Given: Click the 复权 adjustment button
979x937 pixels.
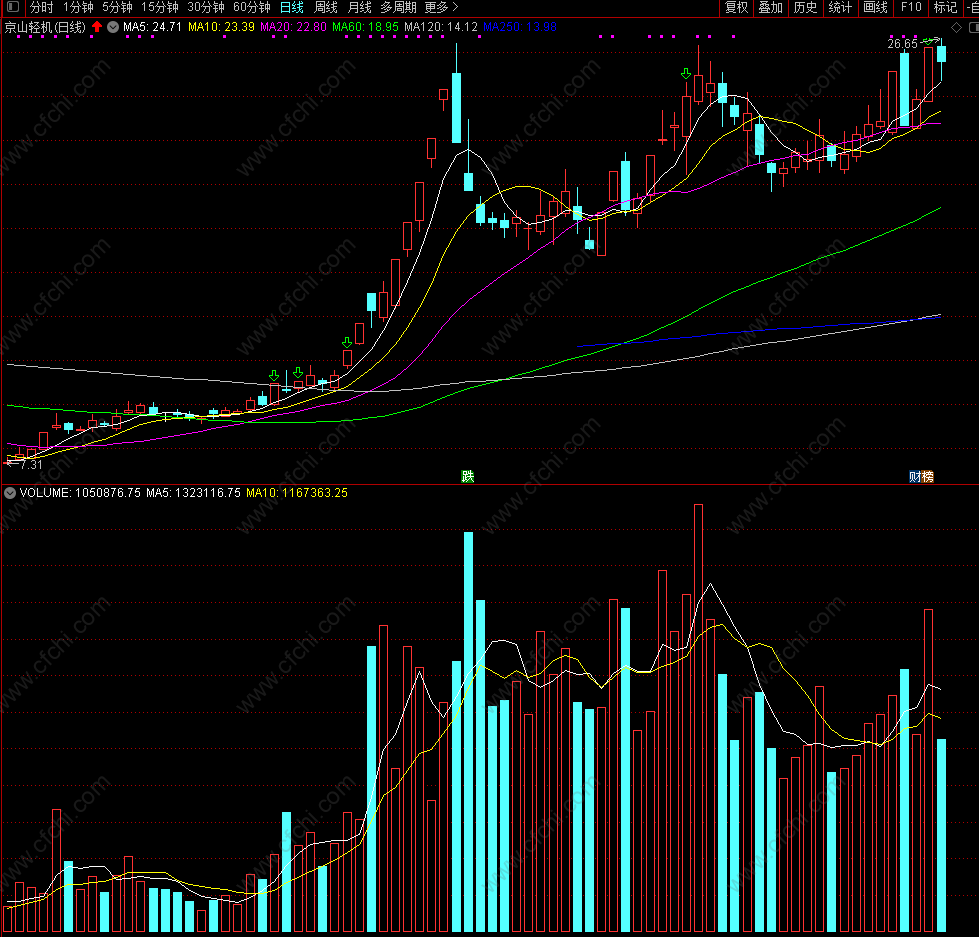Looking at the screenshot, I should (x=736, y=7).
